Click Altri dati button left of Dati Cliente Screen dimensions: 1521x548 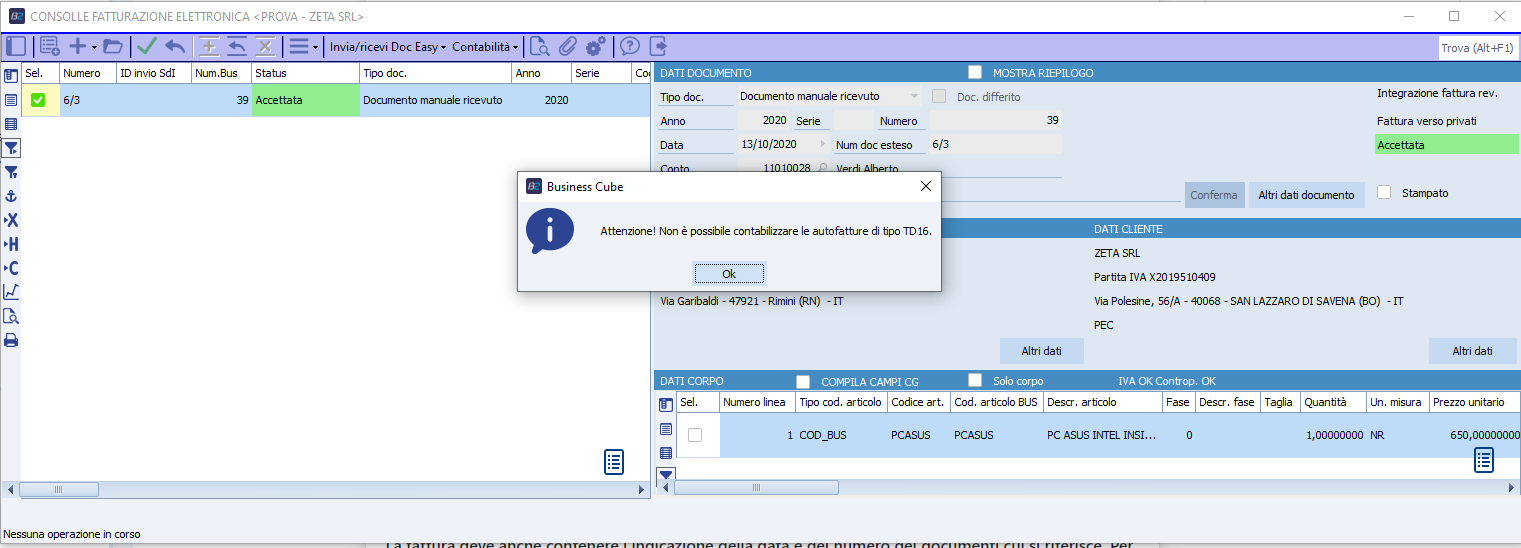[1041, 351]
